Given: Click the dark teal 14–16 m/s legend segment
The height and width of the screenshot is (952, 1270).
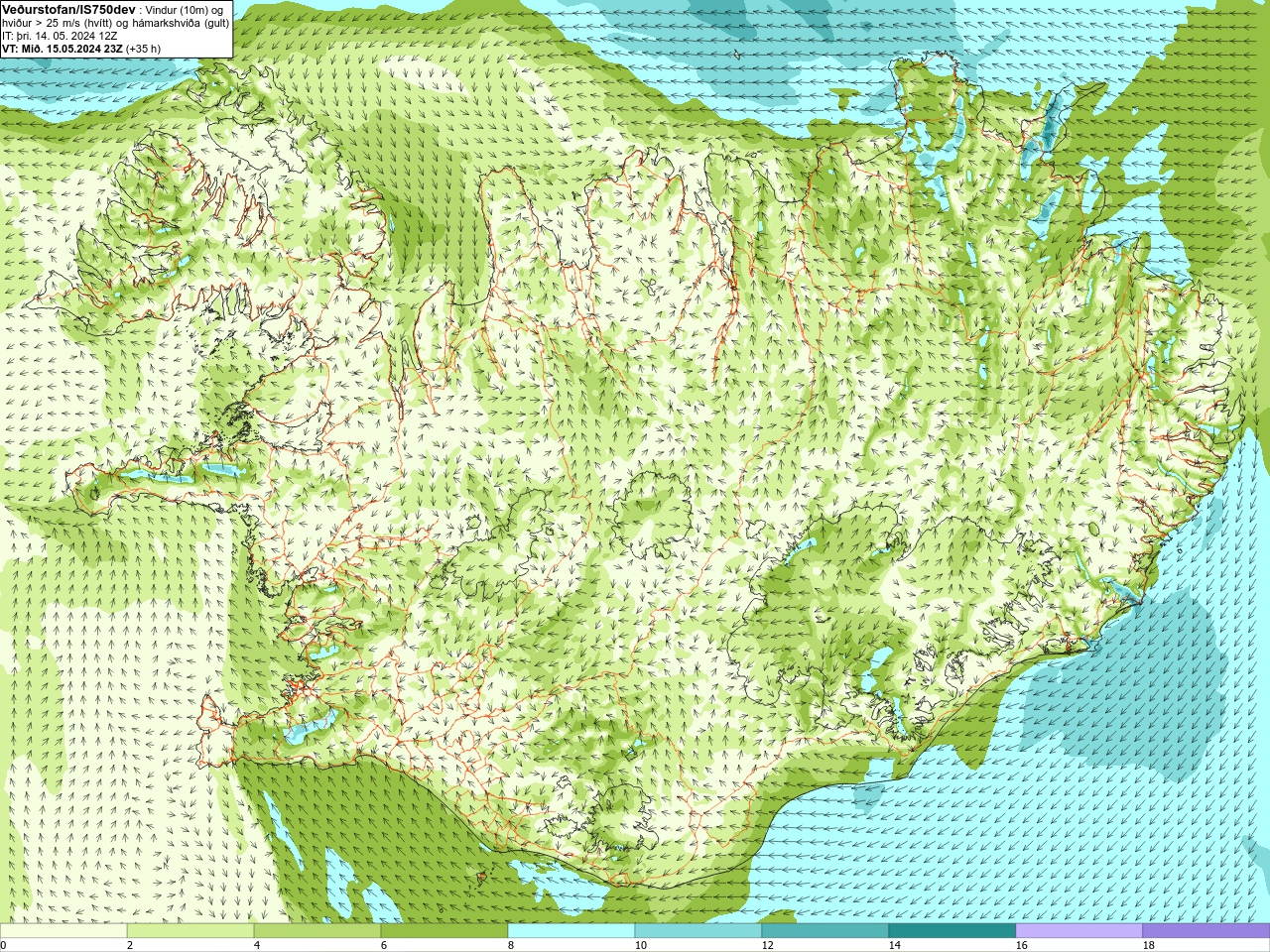Looking at the screenshot, I should [x=952, y=931].
